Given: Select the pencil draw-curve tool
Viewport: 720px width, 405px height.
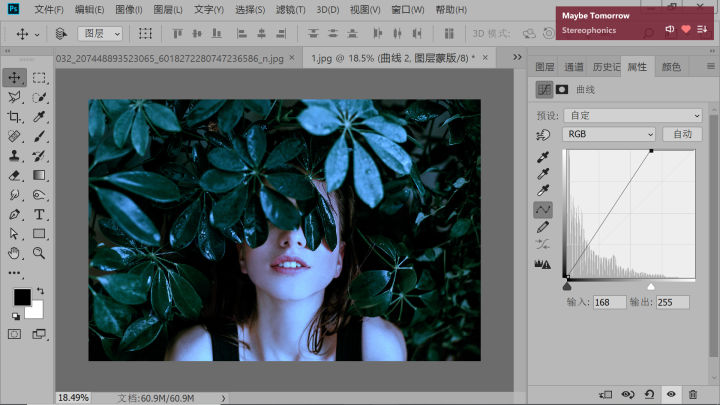Looking at the screenshot, I should point(543,228).
